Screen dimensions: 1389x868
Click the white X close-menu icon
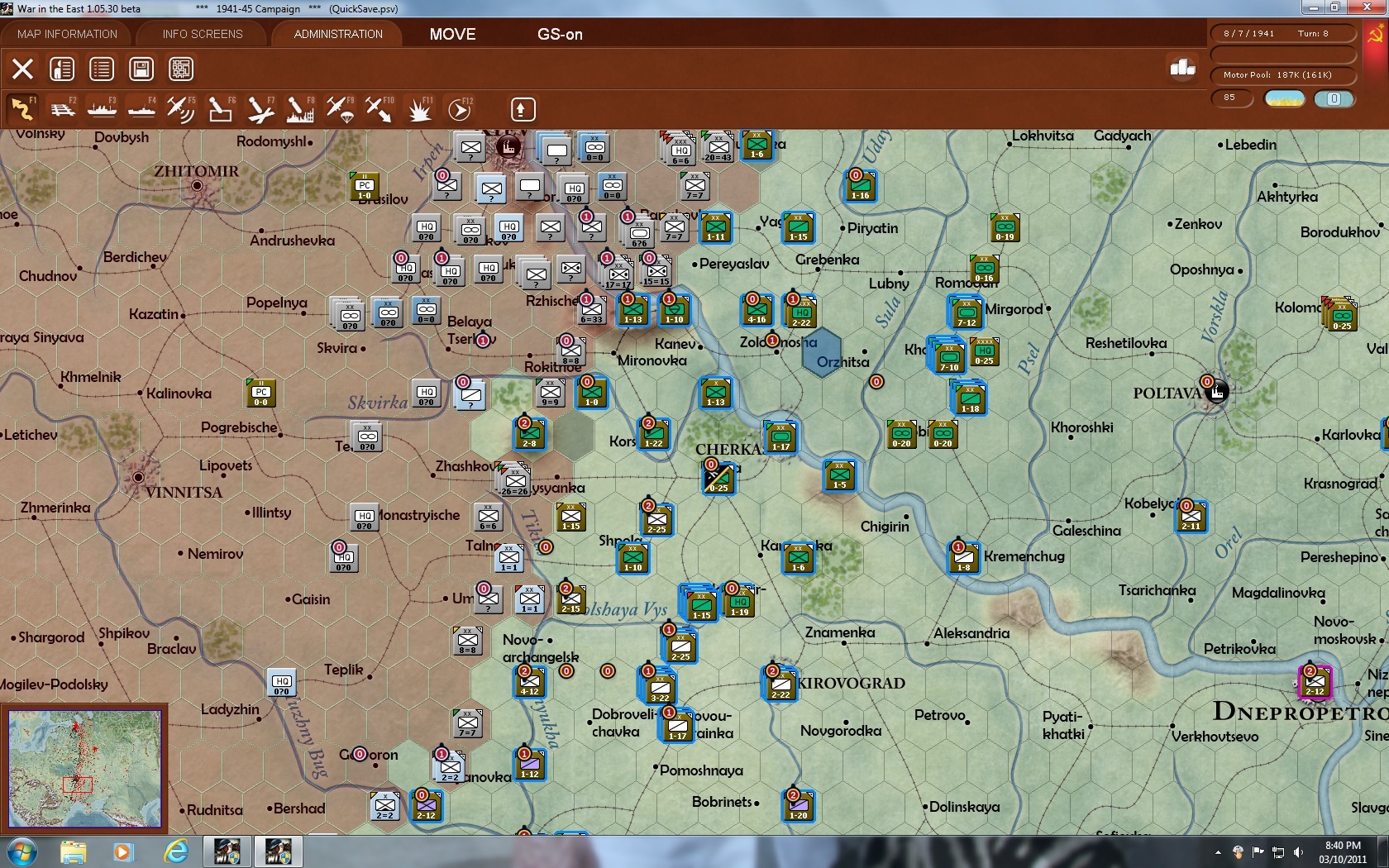click(22, 69)
